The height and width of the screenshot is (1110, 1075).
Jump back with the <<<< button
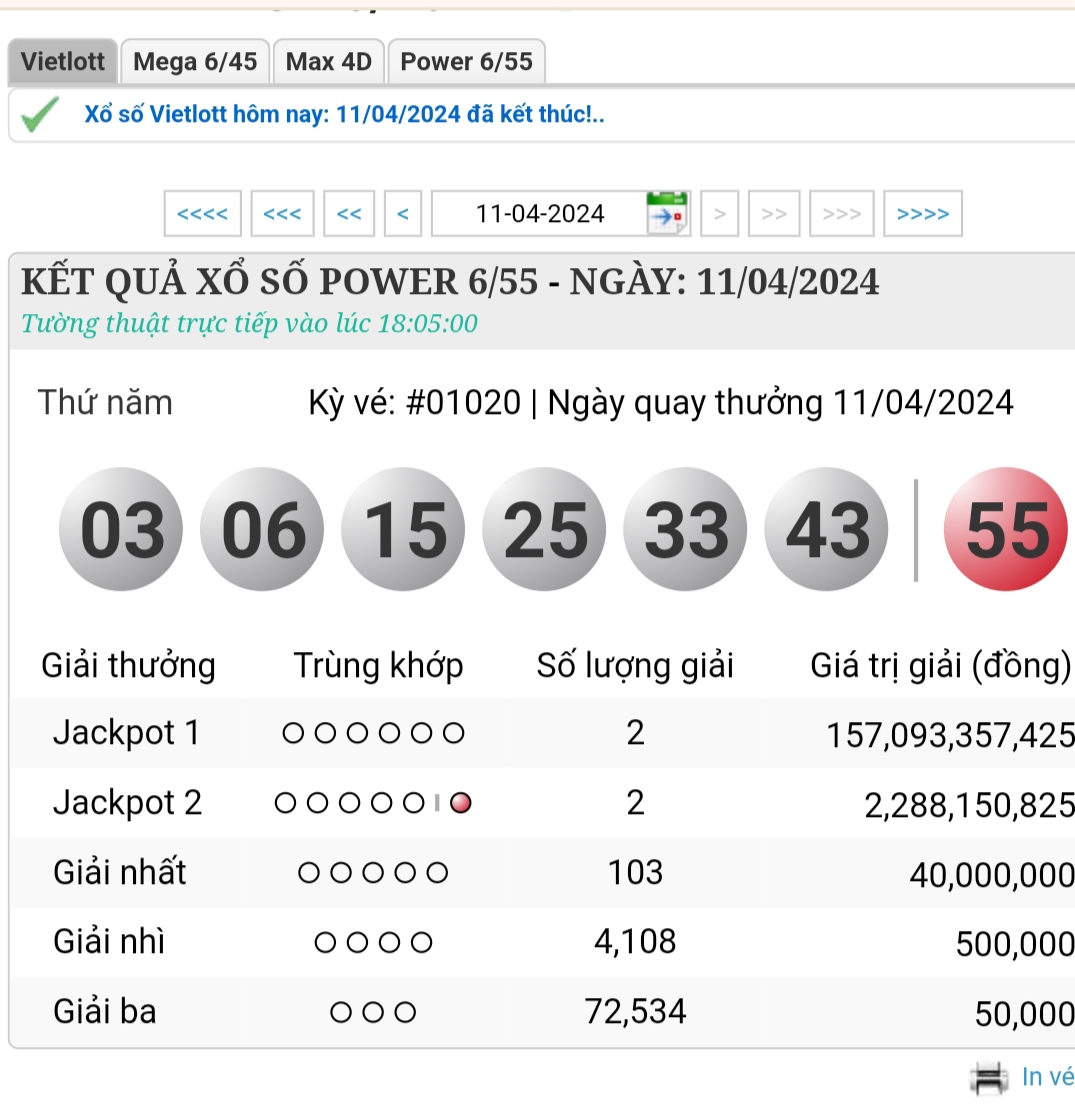tap(202, 213)
